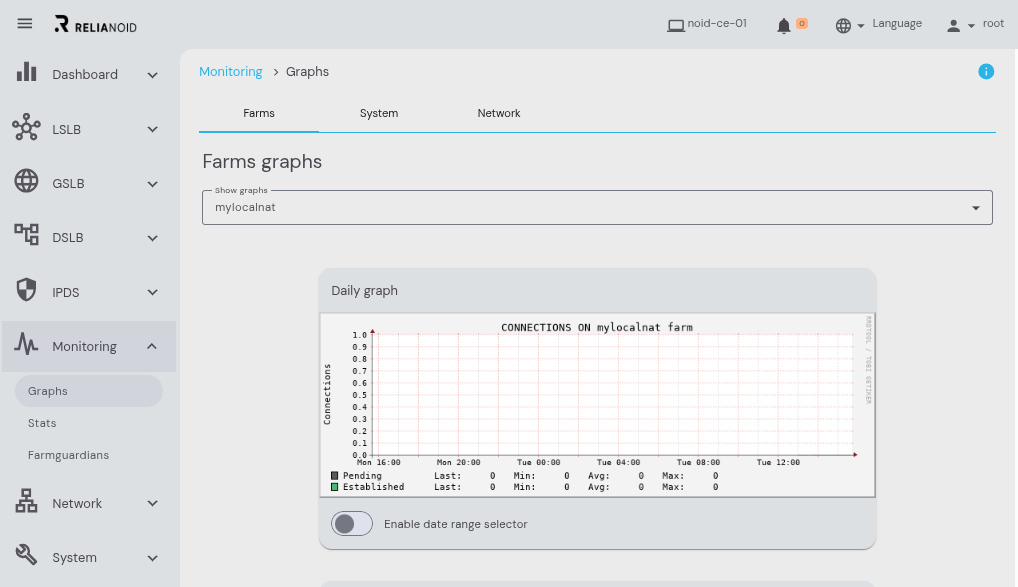The image size is (1018, 587).
Task: Expand the System sidebar chevron
Action: [x=153, y=558]
